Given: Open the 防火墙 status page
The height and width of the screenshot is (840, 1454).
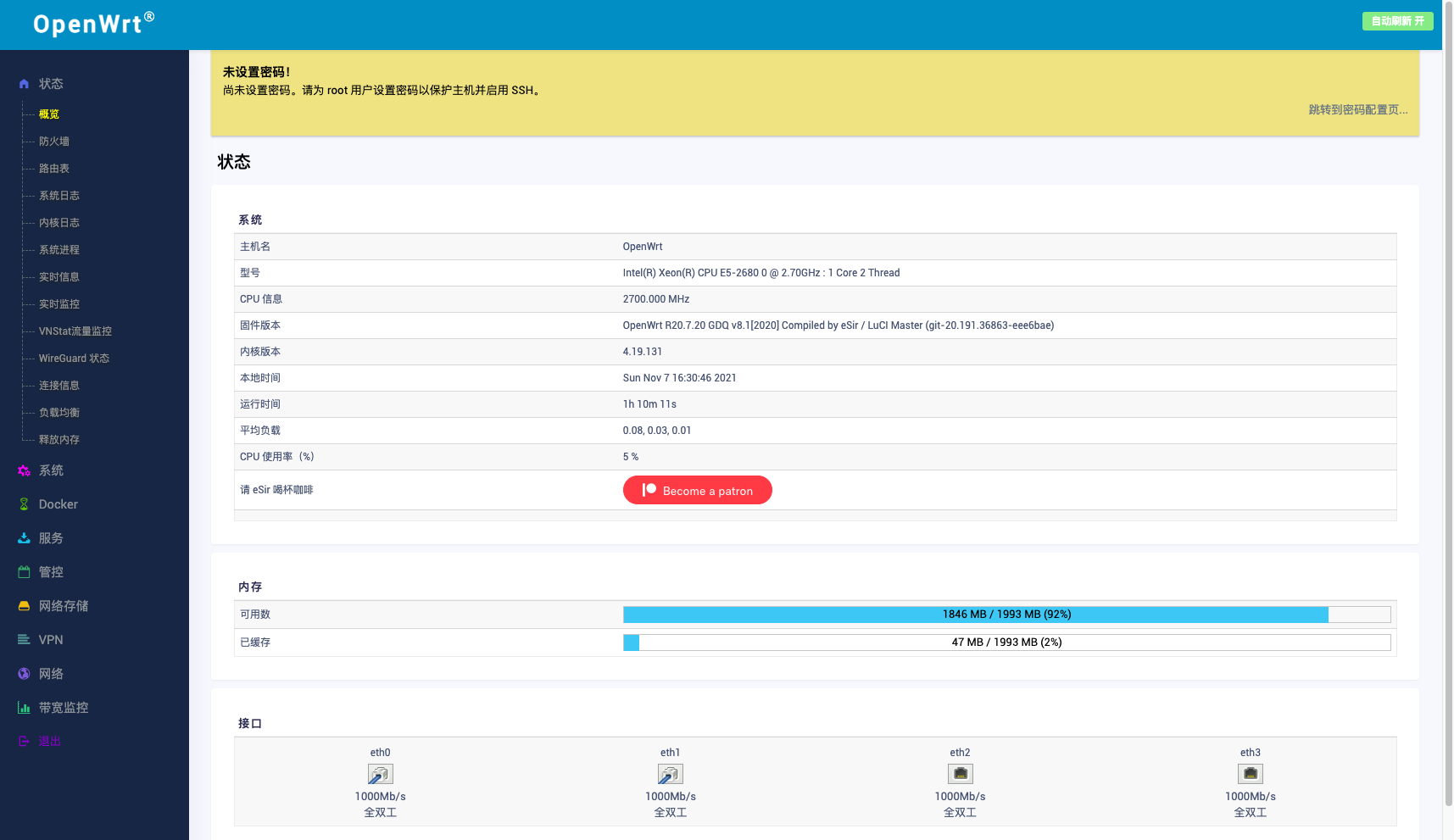Looking at the screenshot, I should [54, 142].
